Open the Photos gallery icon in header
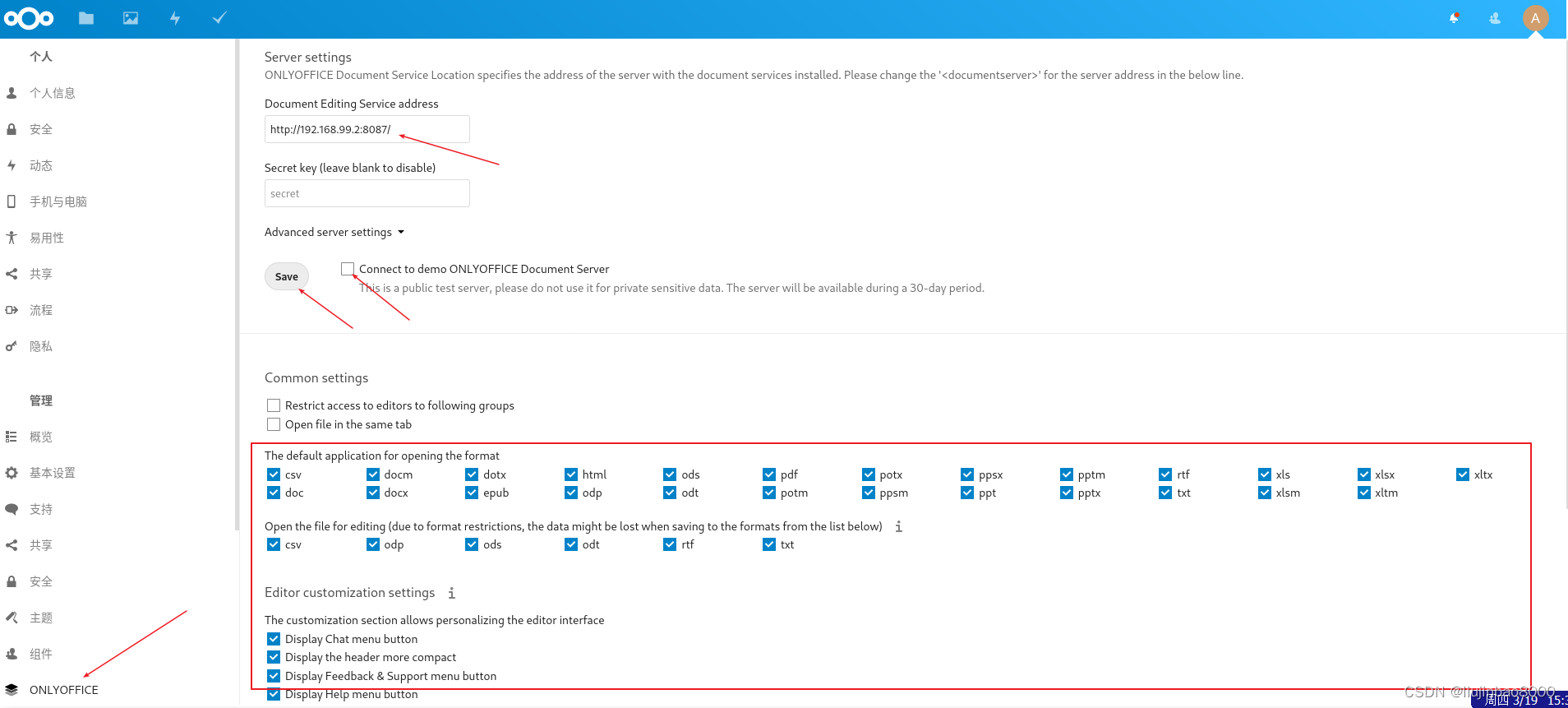 131,18
